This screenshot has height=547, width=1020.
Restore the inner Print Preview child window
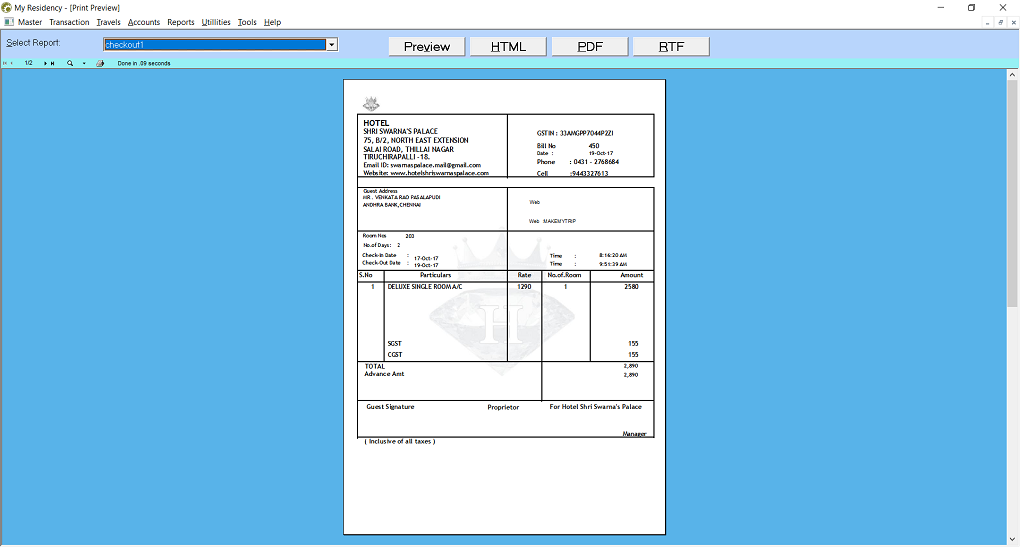click(x=1001, y=22)
